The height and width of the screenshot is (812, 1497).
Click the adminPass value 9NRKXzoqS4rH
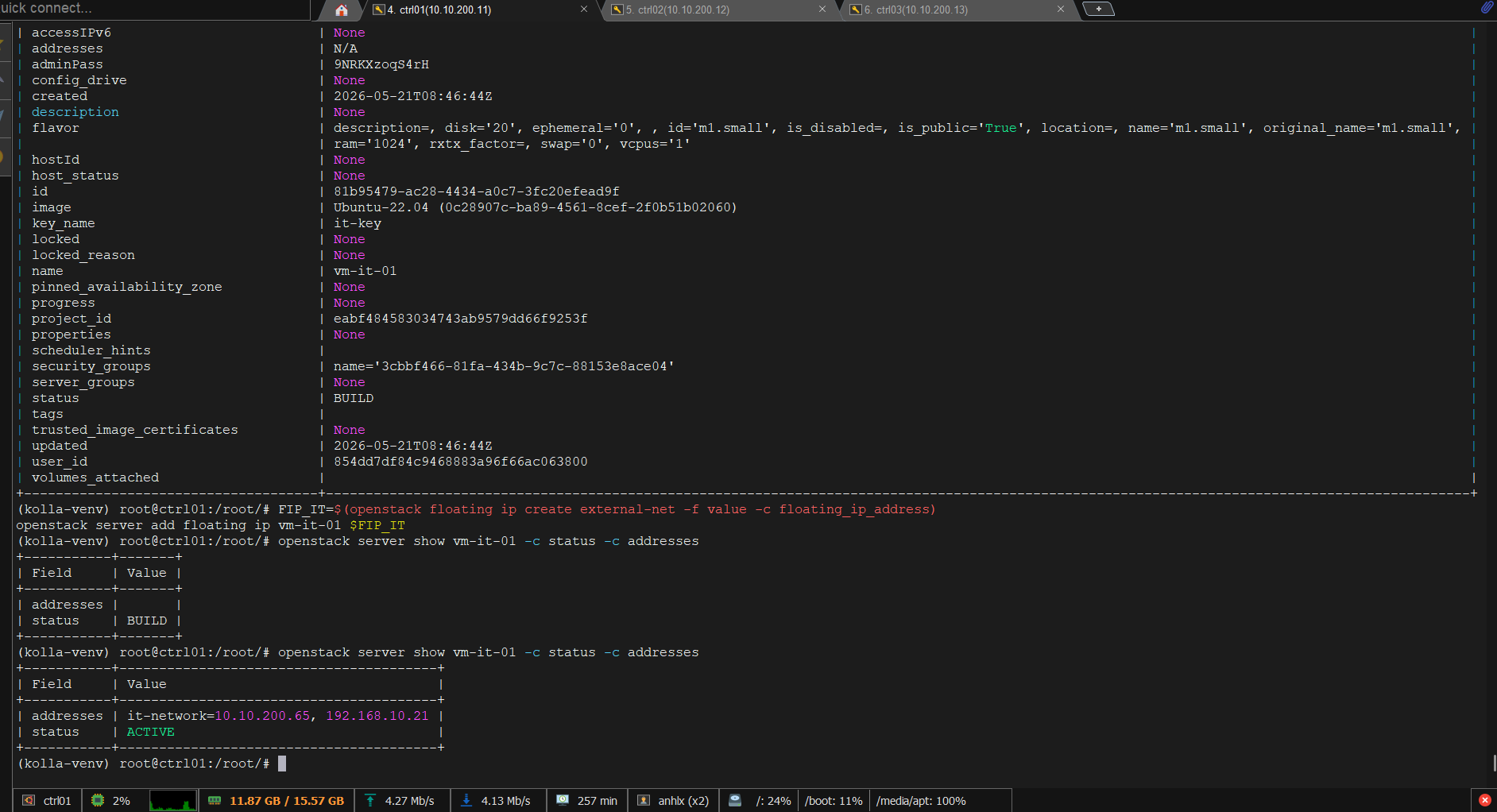tap(381, 64)
